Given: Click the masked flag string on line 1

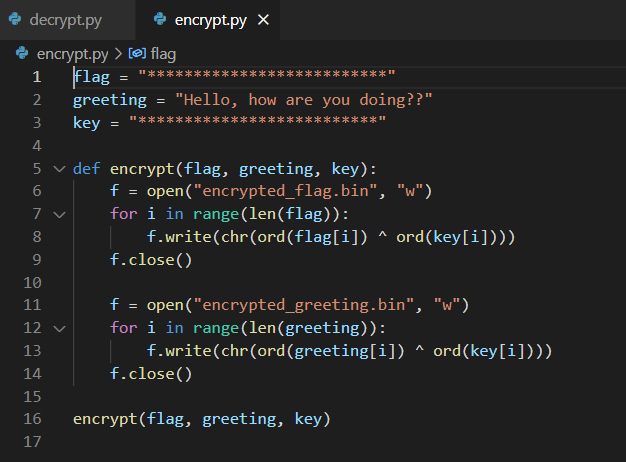Looking at the screenshot, I should coord(267,75).
